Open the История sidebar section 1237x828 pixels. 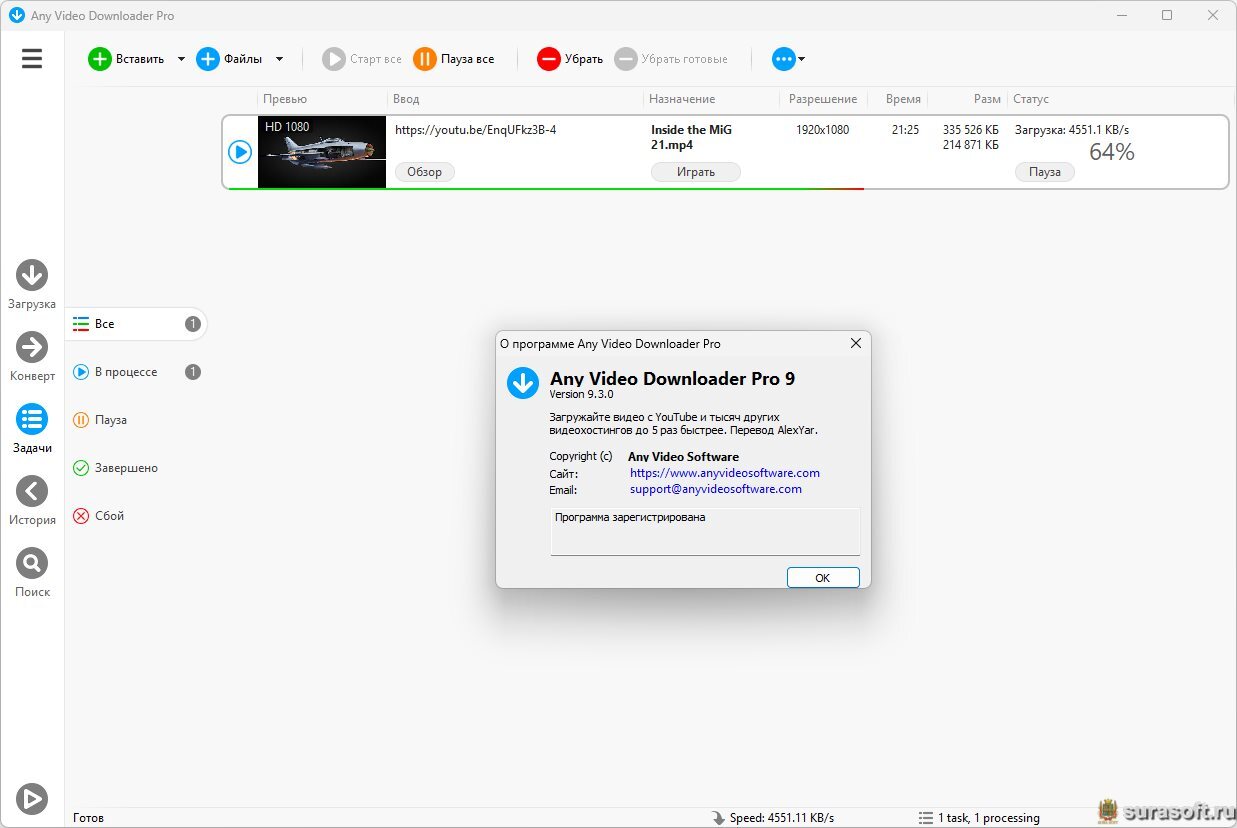32,501
